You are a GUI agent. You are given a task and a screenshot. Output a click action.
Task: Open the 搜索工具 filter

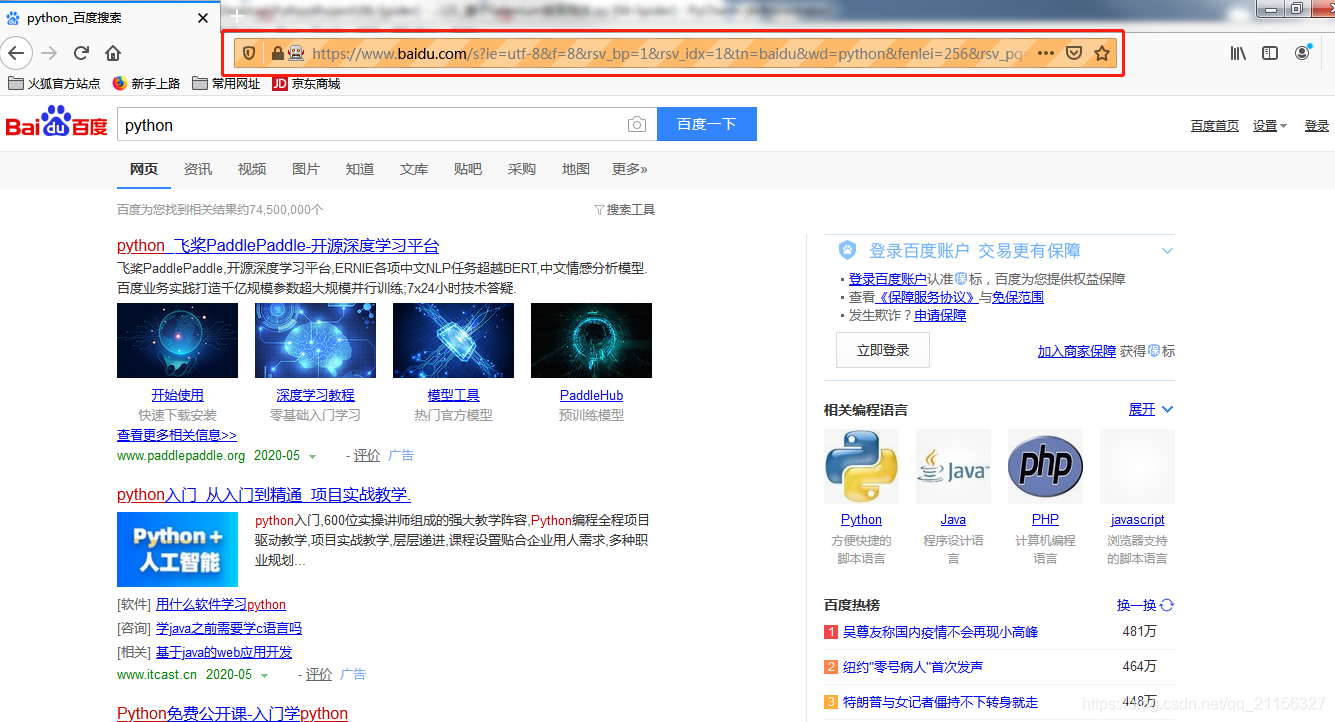tap(625, 210)
